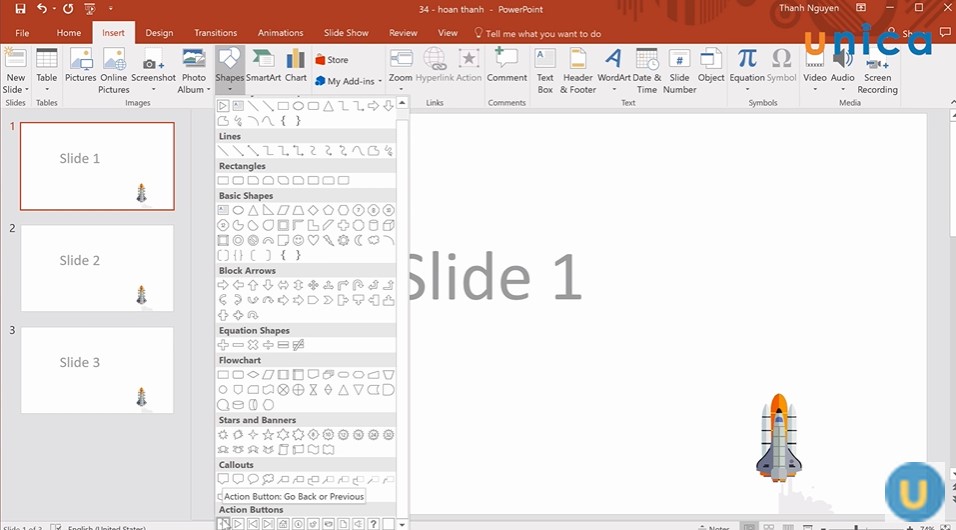Select the Down Arrow block arrow
Screen dimensions: 956x530
click(x=268, y=285)
